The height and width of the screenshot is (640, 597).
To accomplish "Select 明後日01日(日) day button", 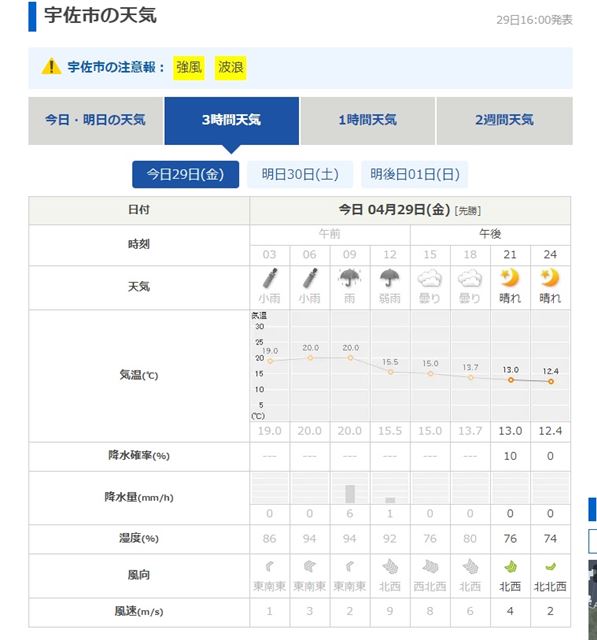I will (415, 175).
